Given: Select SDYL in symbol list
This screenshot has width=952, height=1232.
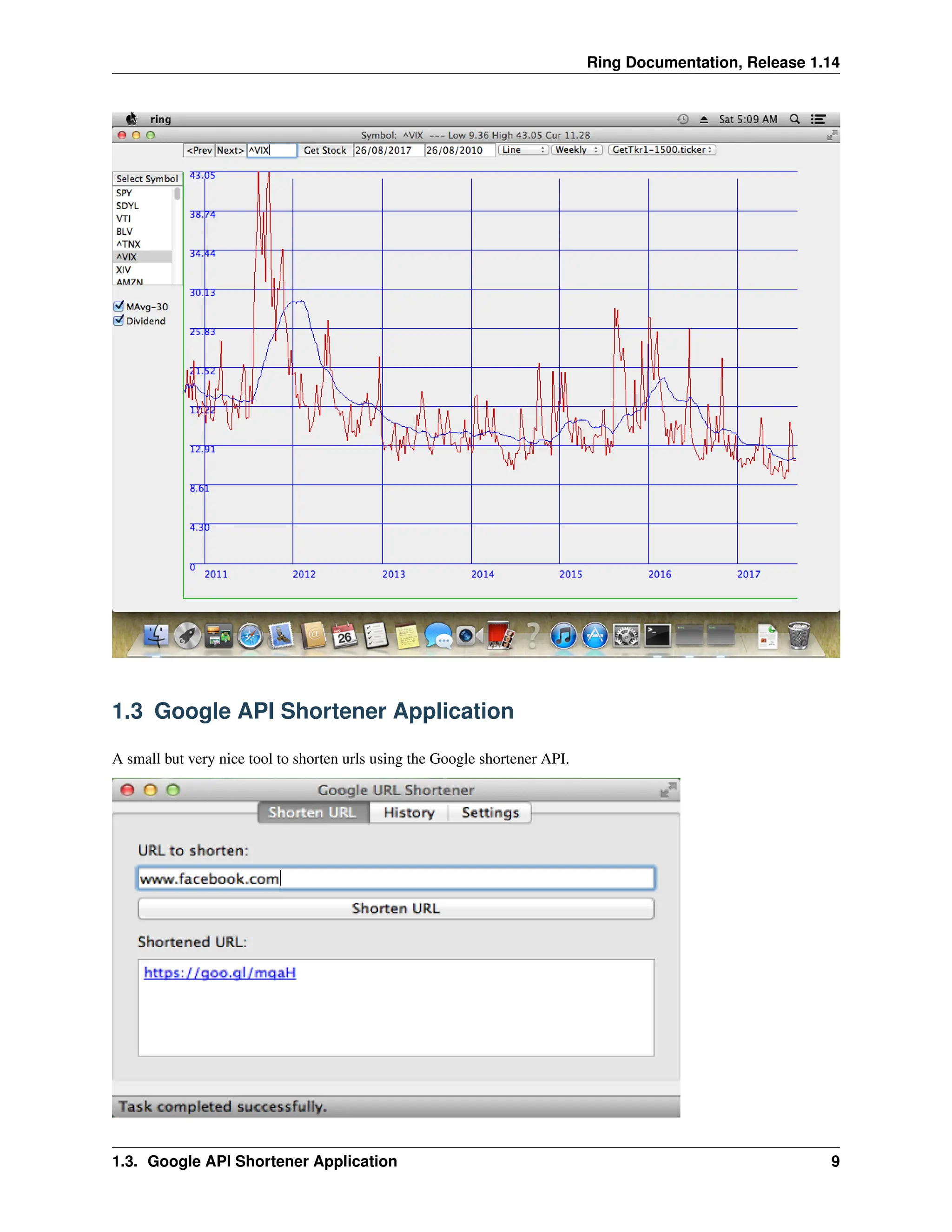Looking at the screenshot, I should 143,206.
